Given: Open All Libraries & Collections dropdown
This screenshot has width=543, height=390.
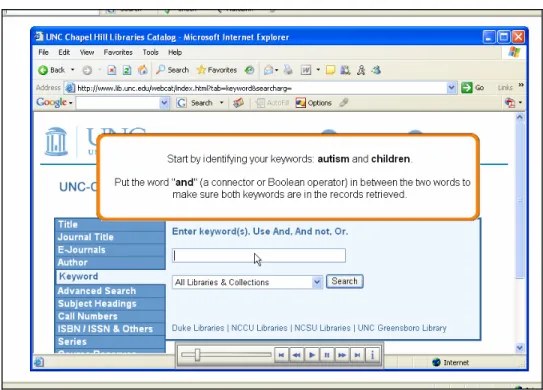Looking at the screenshot, I should 317,282.
